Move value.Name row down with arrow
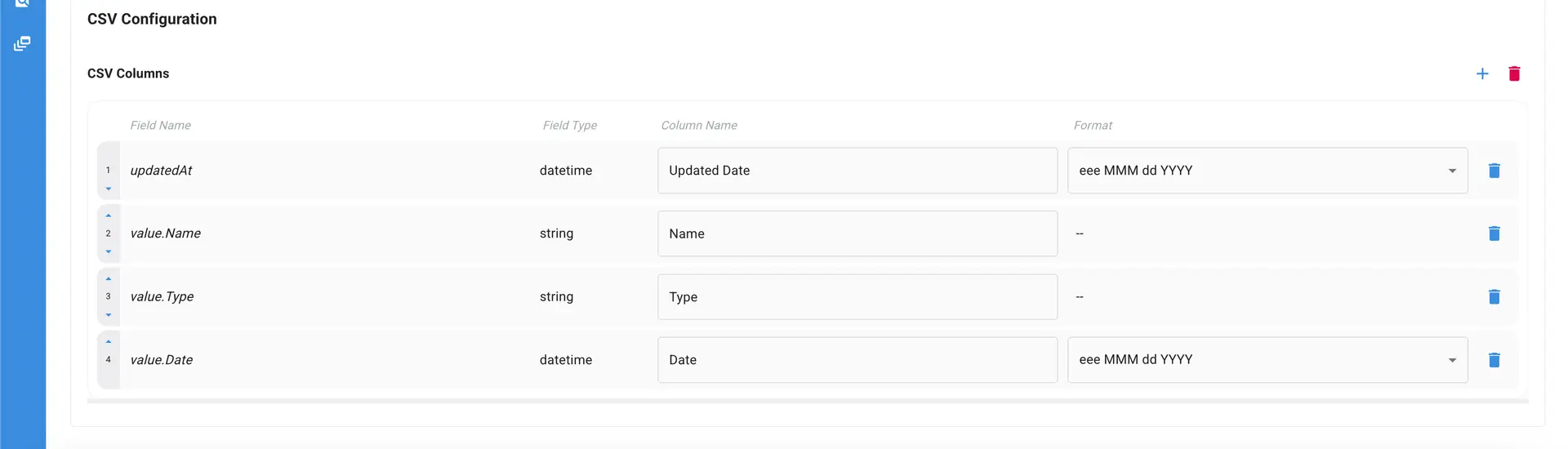1568x449 pixels. pyautogui.click(x=108, y=252)
